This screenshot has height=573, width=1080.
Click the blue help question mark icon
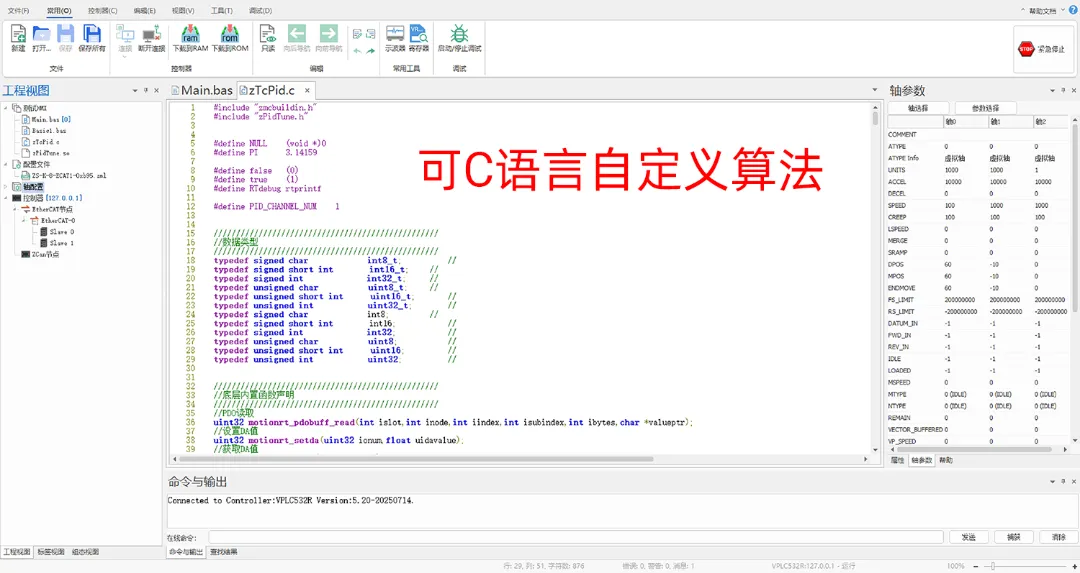pyautogui.click(x=1072, y=10)
